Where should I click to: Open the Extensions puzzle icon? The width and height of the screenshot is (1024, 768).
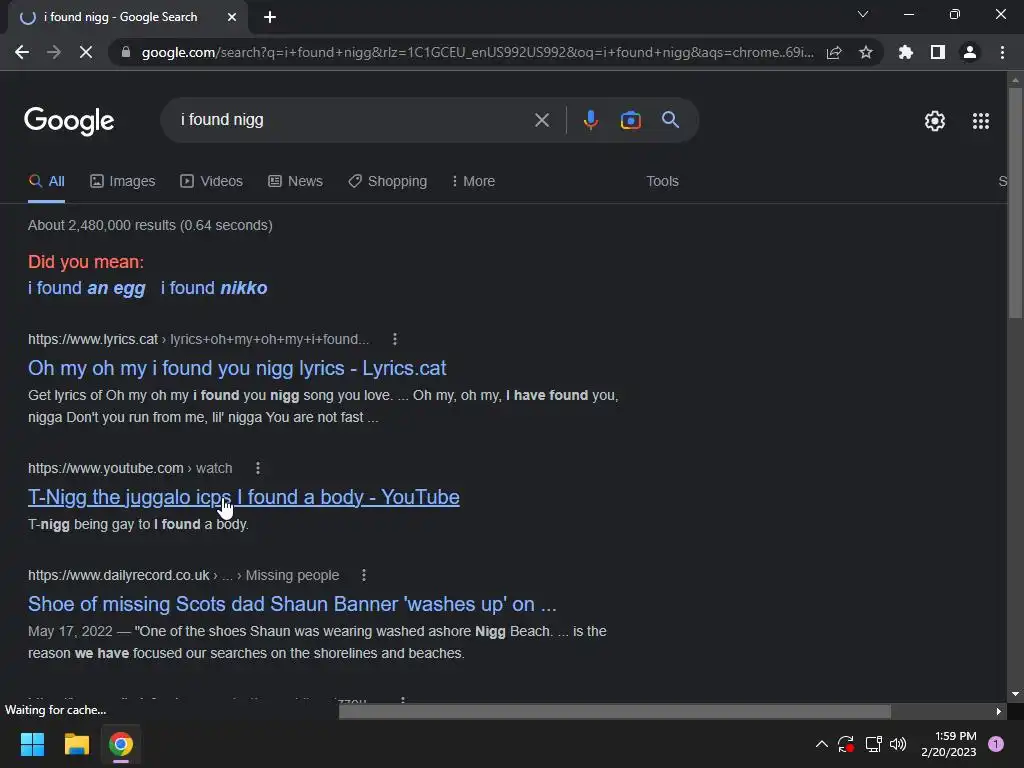point(906,52)
